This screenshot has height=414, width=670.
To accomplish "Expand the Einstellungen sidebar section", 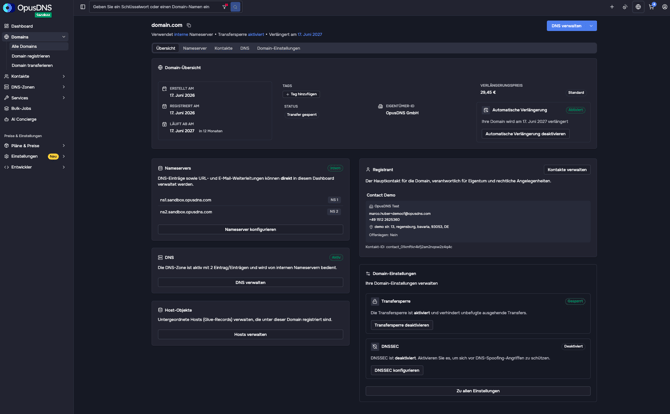I will coord(64,156).
